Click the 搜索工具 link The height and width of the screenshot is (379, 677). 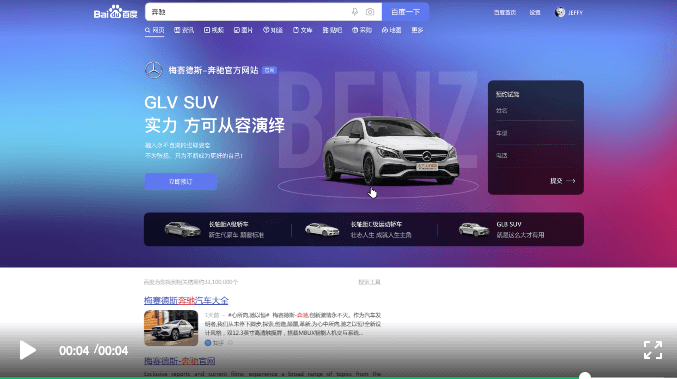point(369,282)
